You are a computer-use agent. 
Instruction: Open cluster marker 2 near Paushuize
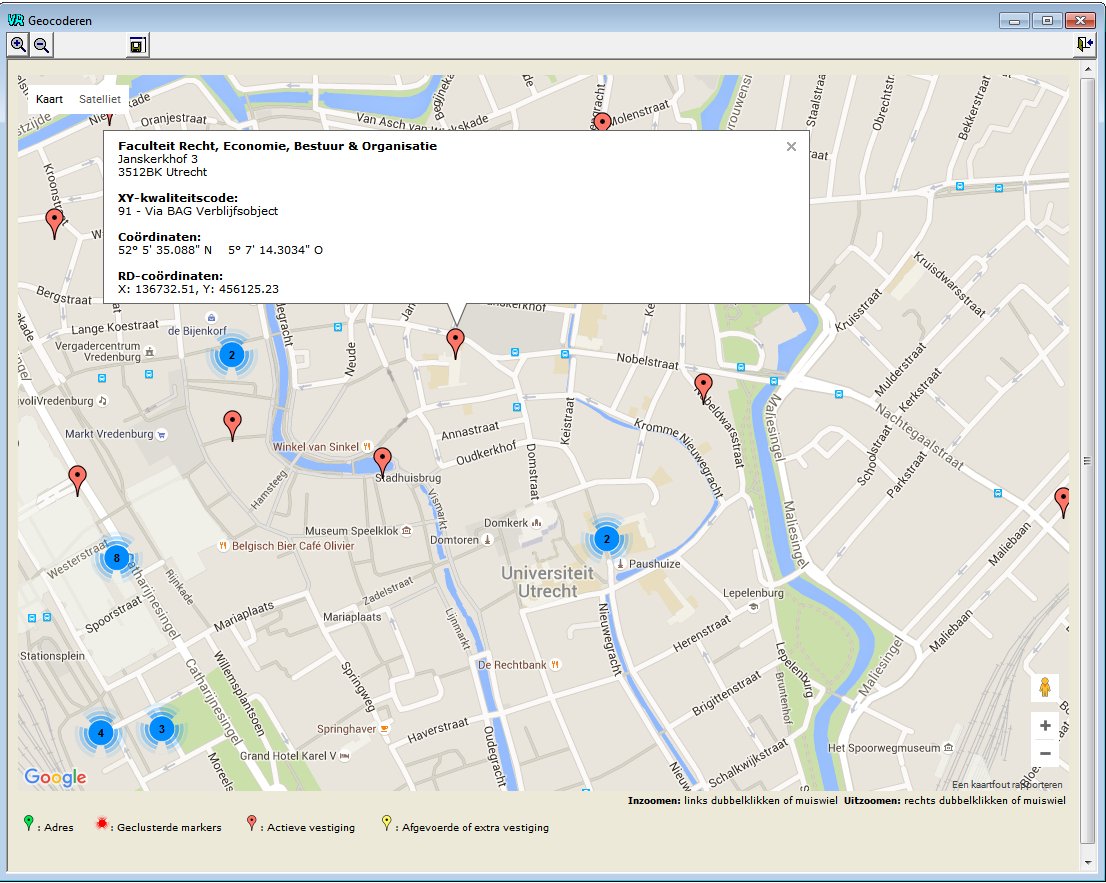606,539
